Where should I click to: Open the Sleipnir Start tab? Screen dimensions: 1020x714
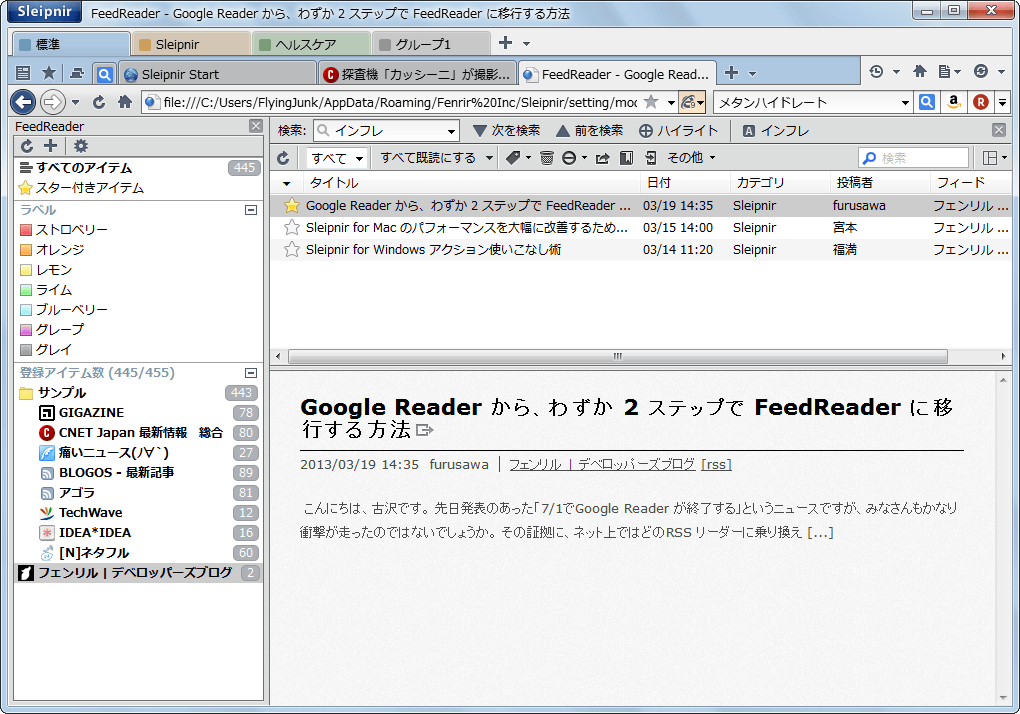click(x=218, y=74)
